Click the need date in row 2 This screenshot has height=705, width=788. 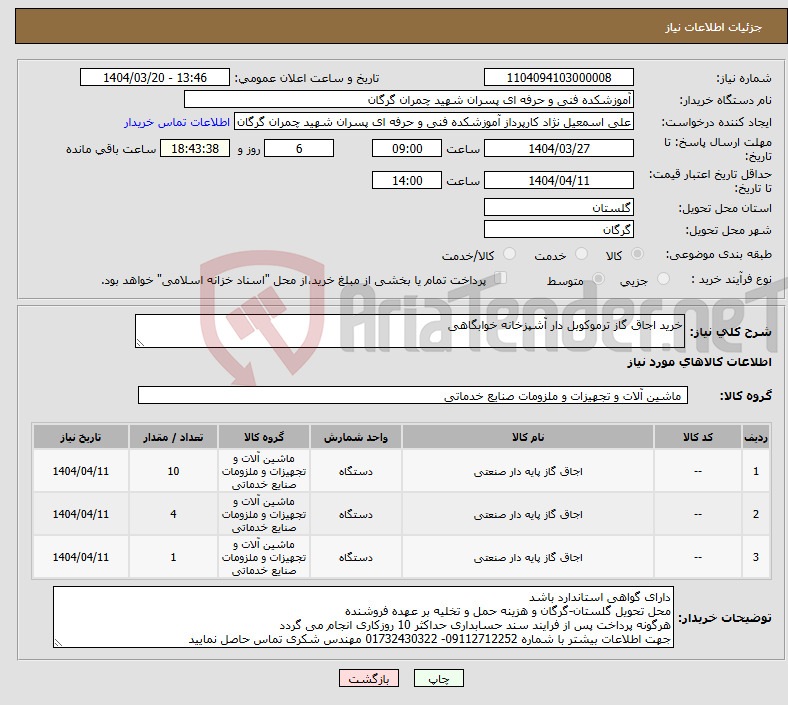[x=80, y=514]
